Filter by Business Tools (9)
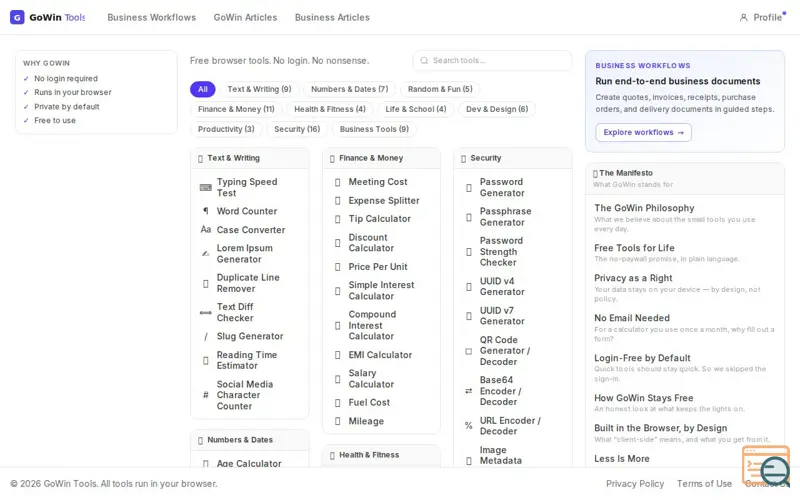The height and width of the screenshot is (500, 800). click(374, 129)
